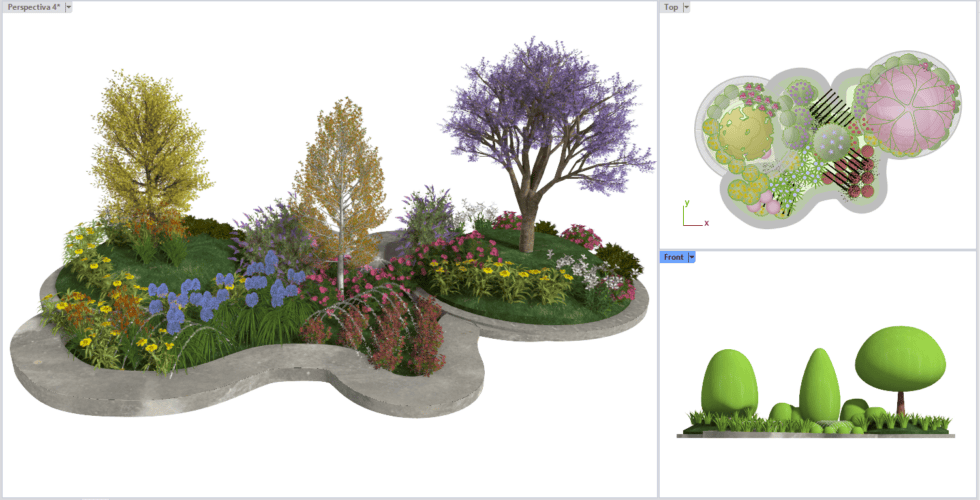The height and width of the screenshot is (500, 980).
Task: Open the Perspectiva 4 viewport dropdown arrow
Action: (68, 7)
